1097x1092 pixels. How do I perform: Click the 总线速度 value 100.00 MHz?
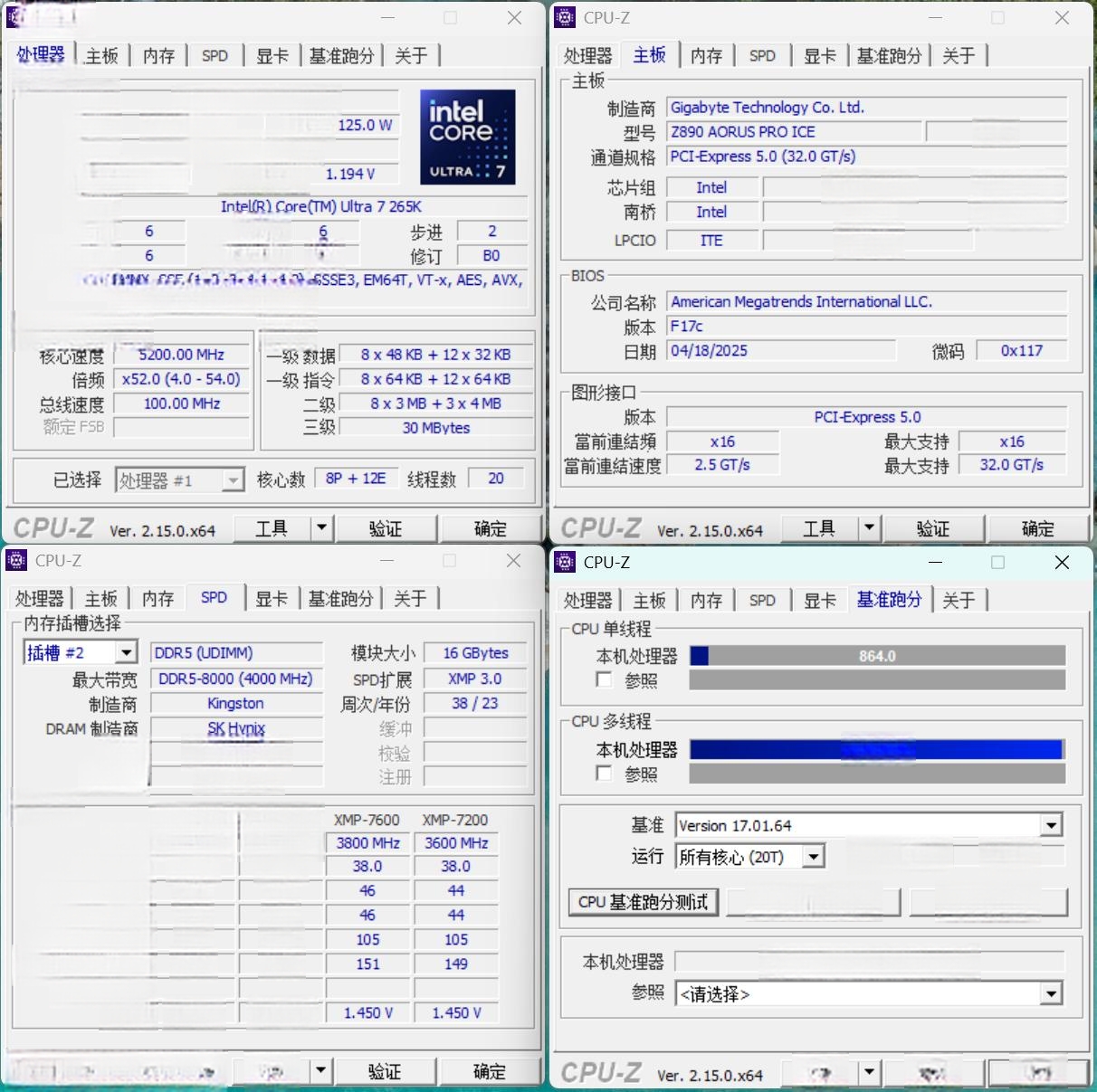click(x=182, y=404)
